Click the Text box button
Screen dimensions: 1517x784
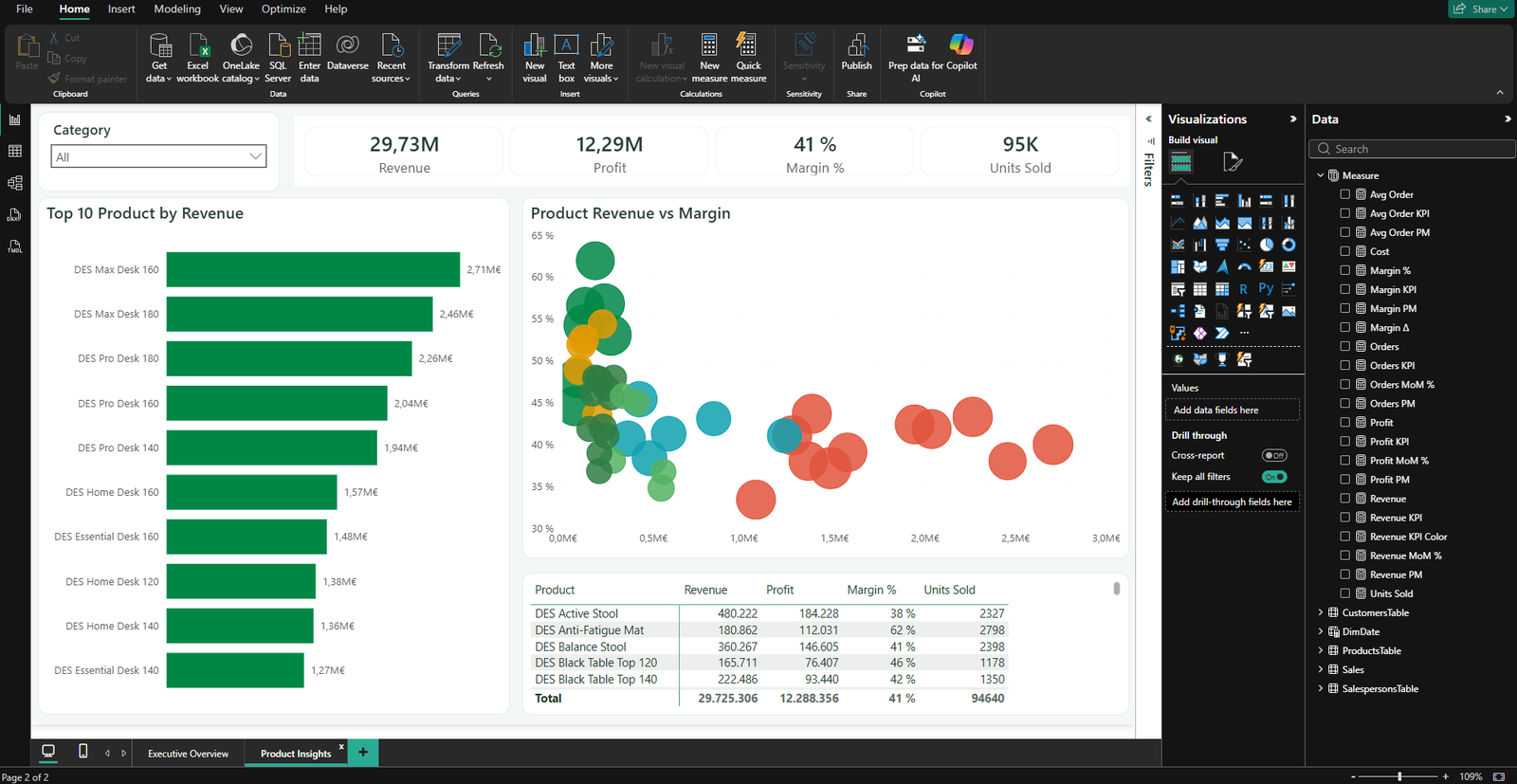(566, 58)
